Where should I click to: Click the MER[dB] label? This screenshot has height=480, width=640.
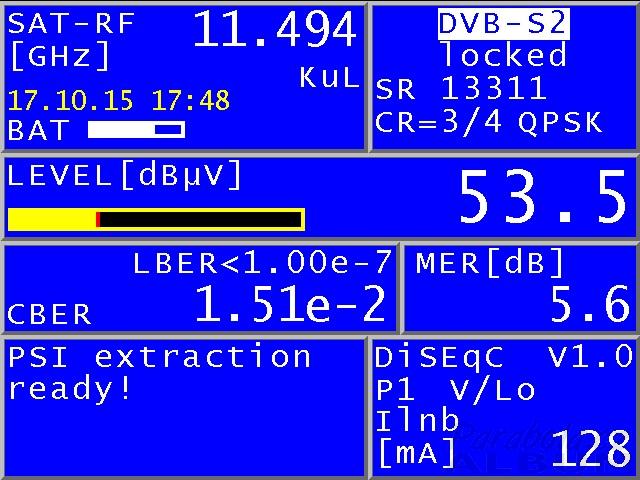(x=489, y=262)
